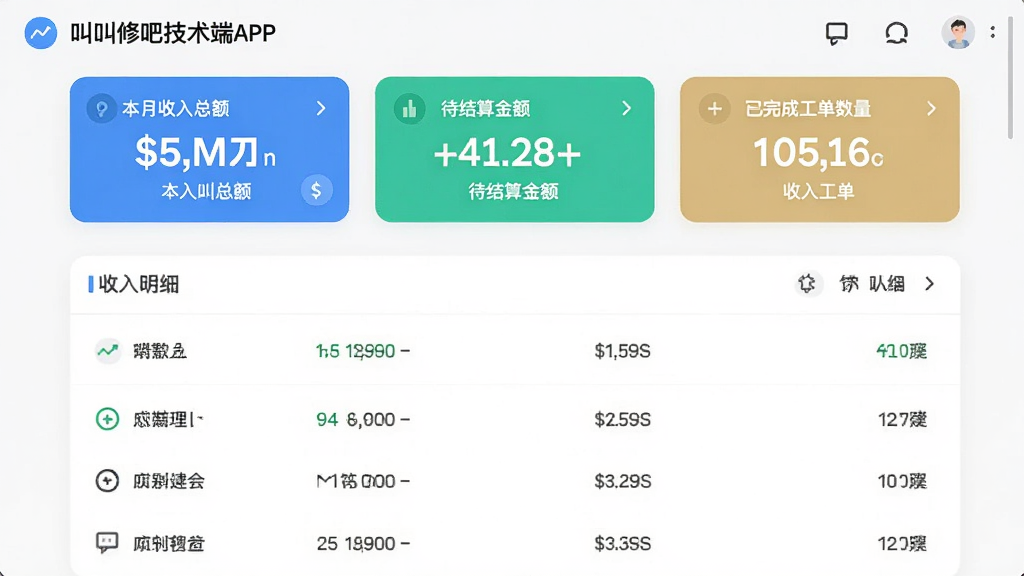Open the 待结算金额 green card

[515, 150]
